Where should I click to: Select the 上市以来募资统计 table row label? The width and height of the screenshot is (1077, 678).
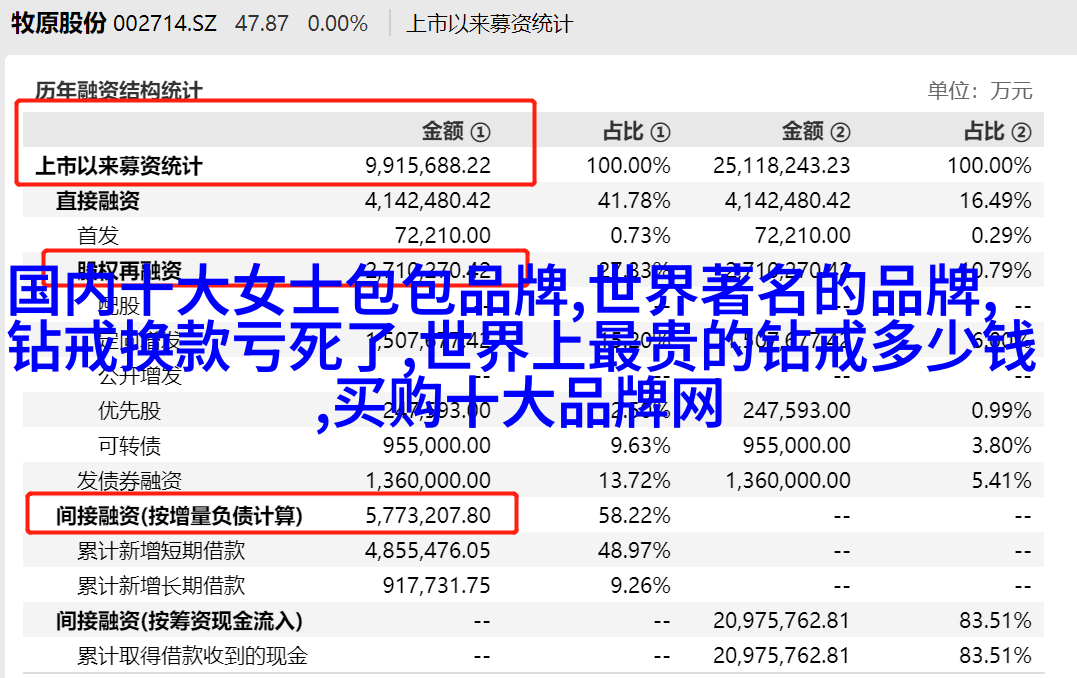119,166
